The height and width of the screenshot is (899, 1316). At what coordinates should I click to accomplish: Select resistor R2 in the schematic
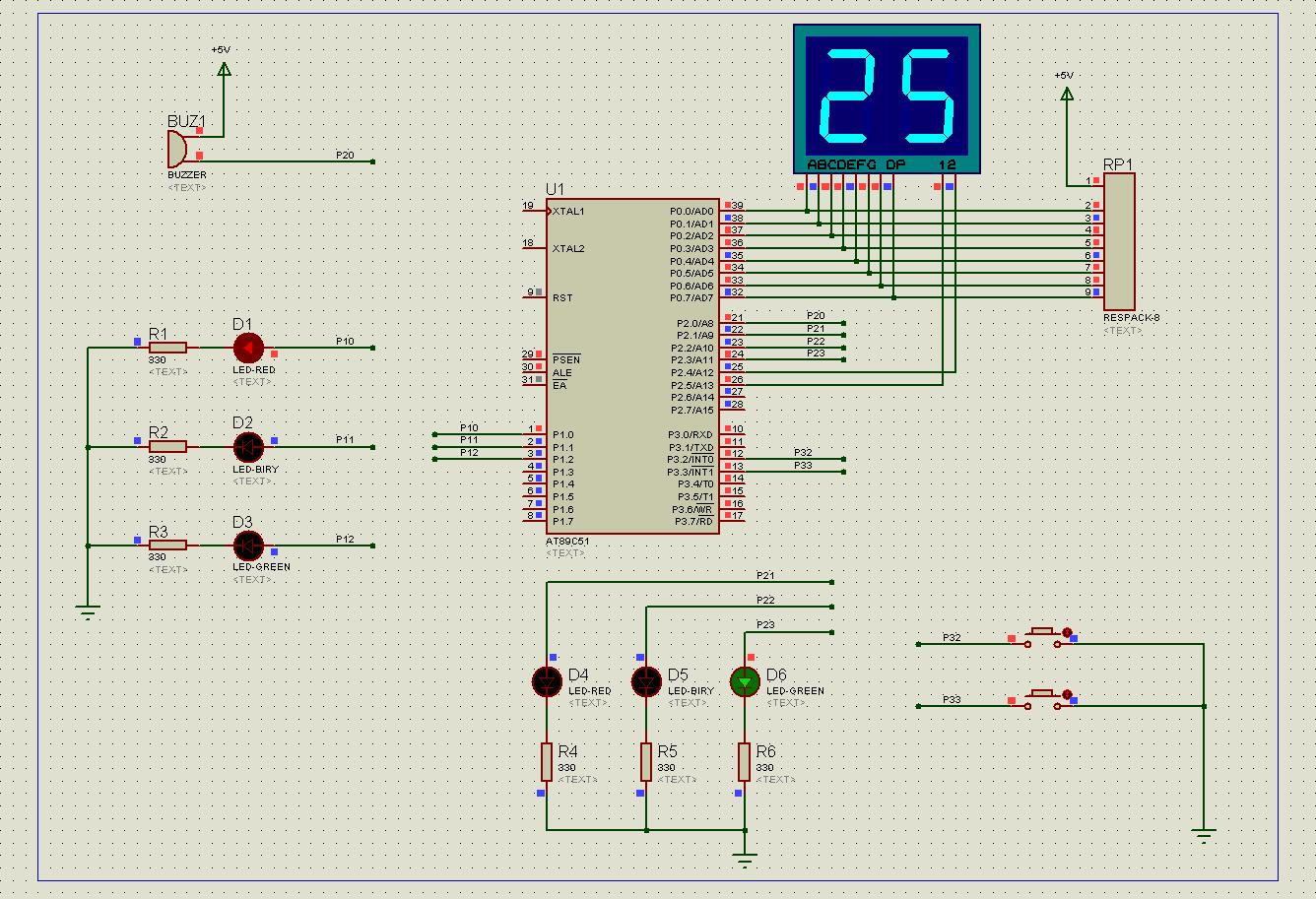167,446
